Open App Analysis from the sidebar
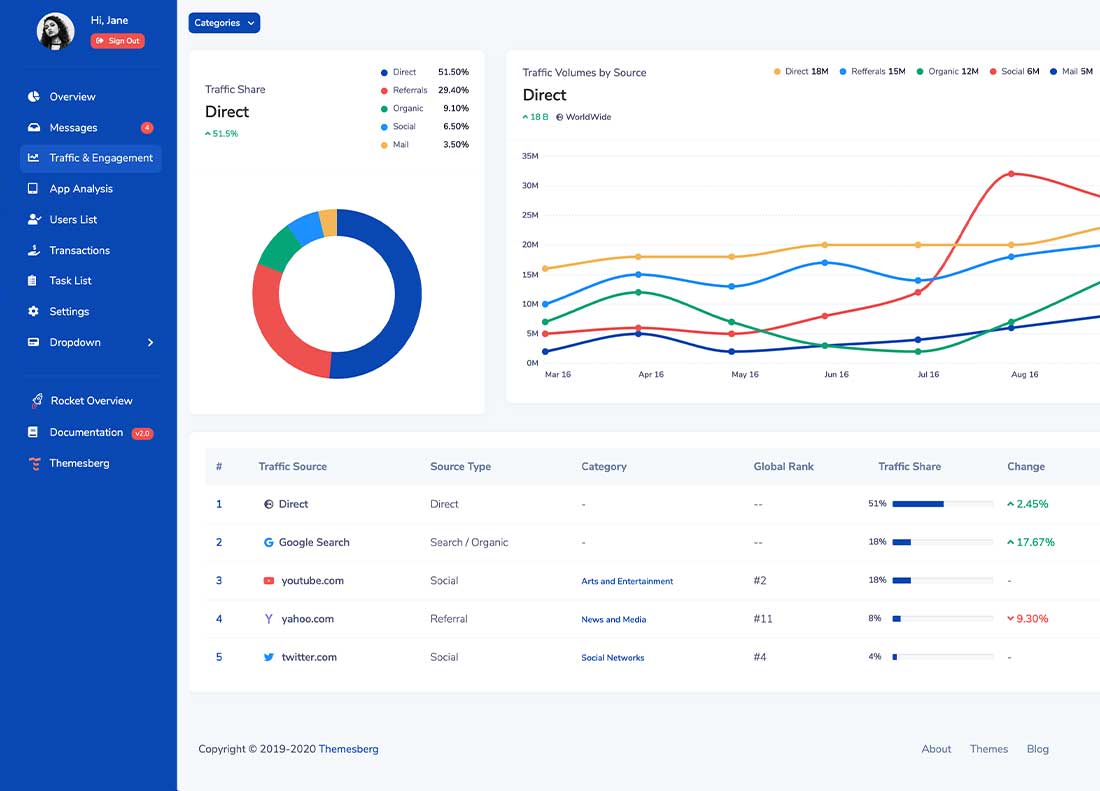Viewport: 1100px width, 791px height. click(x=33, y=188)
